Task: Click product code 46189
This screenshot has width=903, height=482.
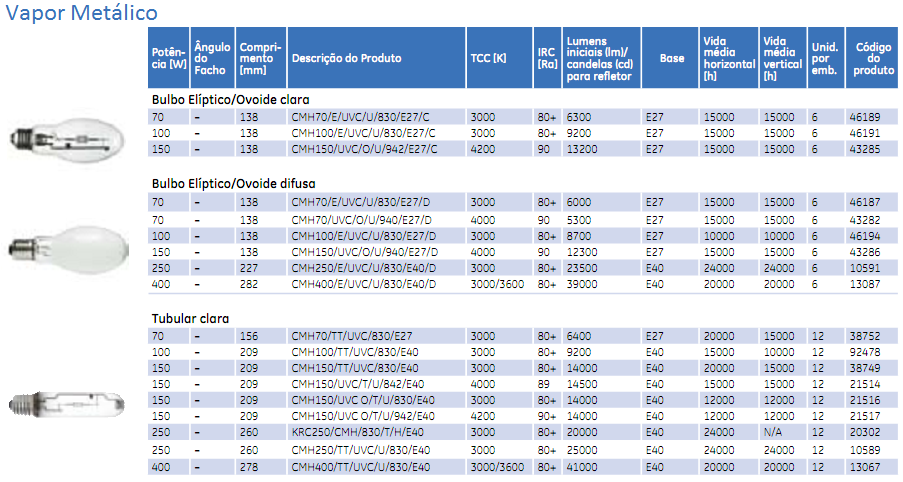Action: point(864,117)
